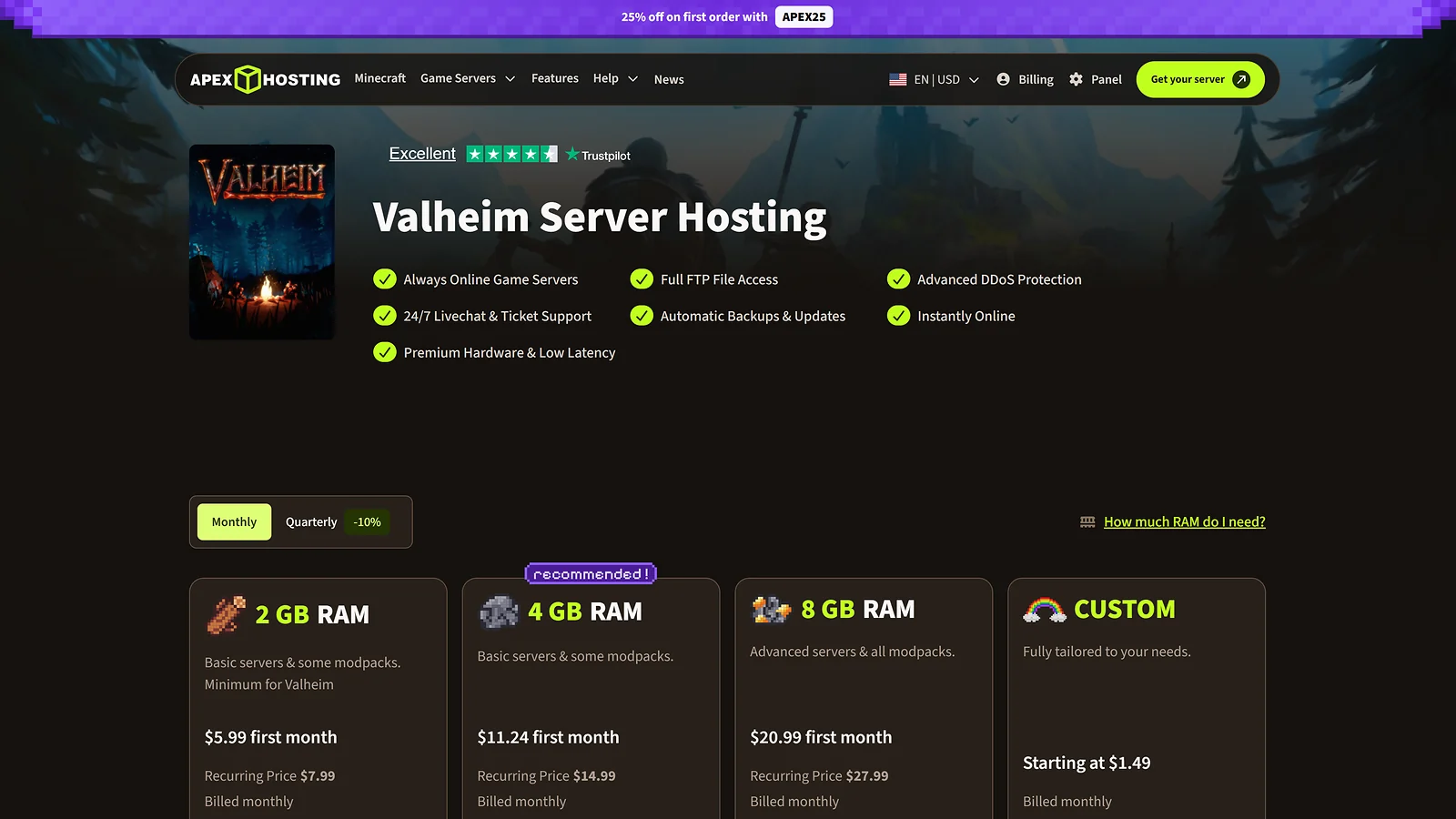
Task: Open Panel link in header
Action: [1107, 79]
